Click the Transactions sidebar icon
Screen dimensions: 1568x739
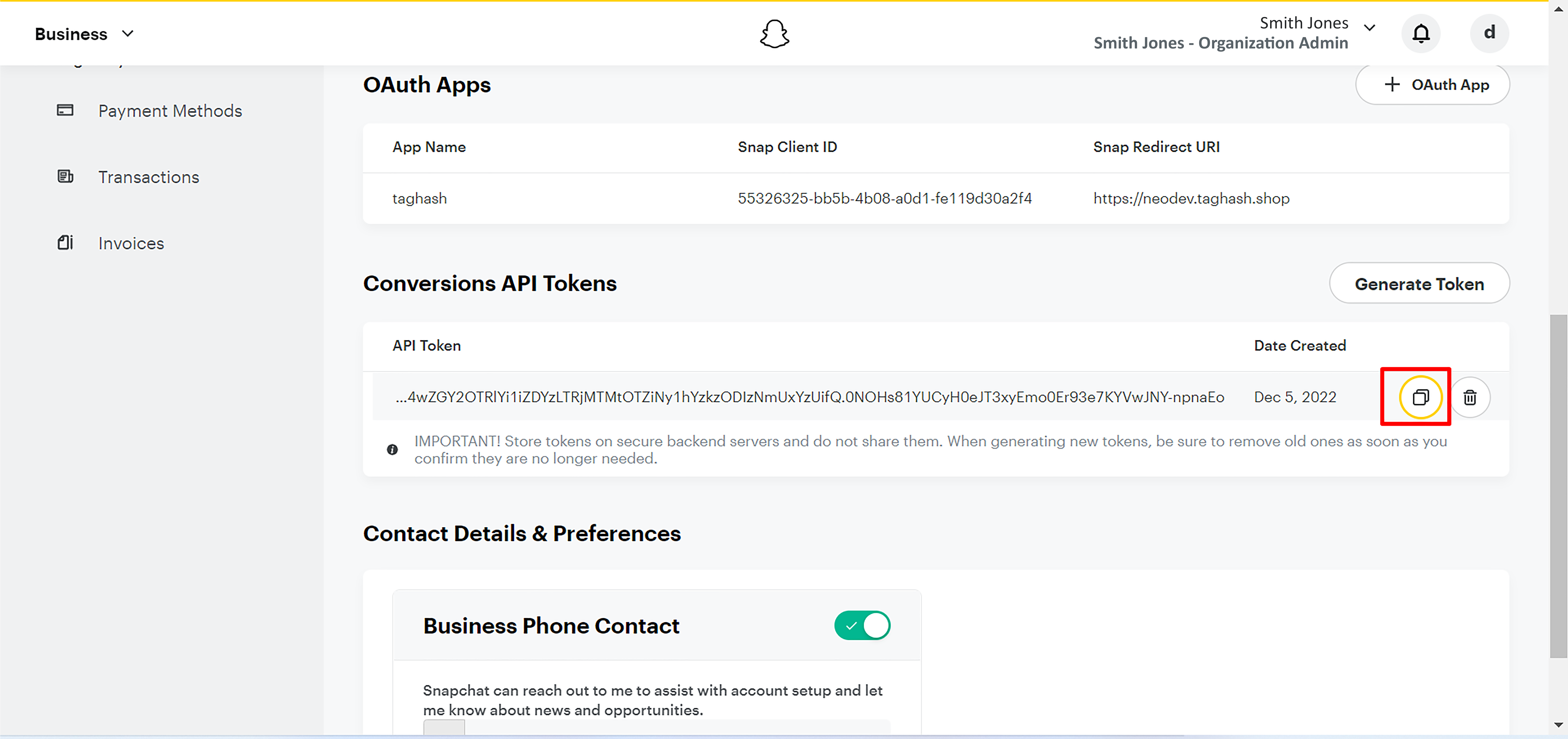coord(65,177)
